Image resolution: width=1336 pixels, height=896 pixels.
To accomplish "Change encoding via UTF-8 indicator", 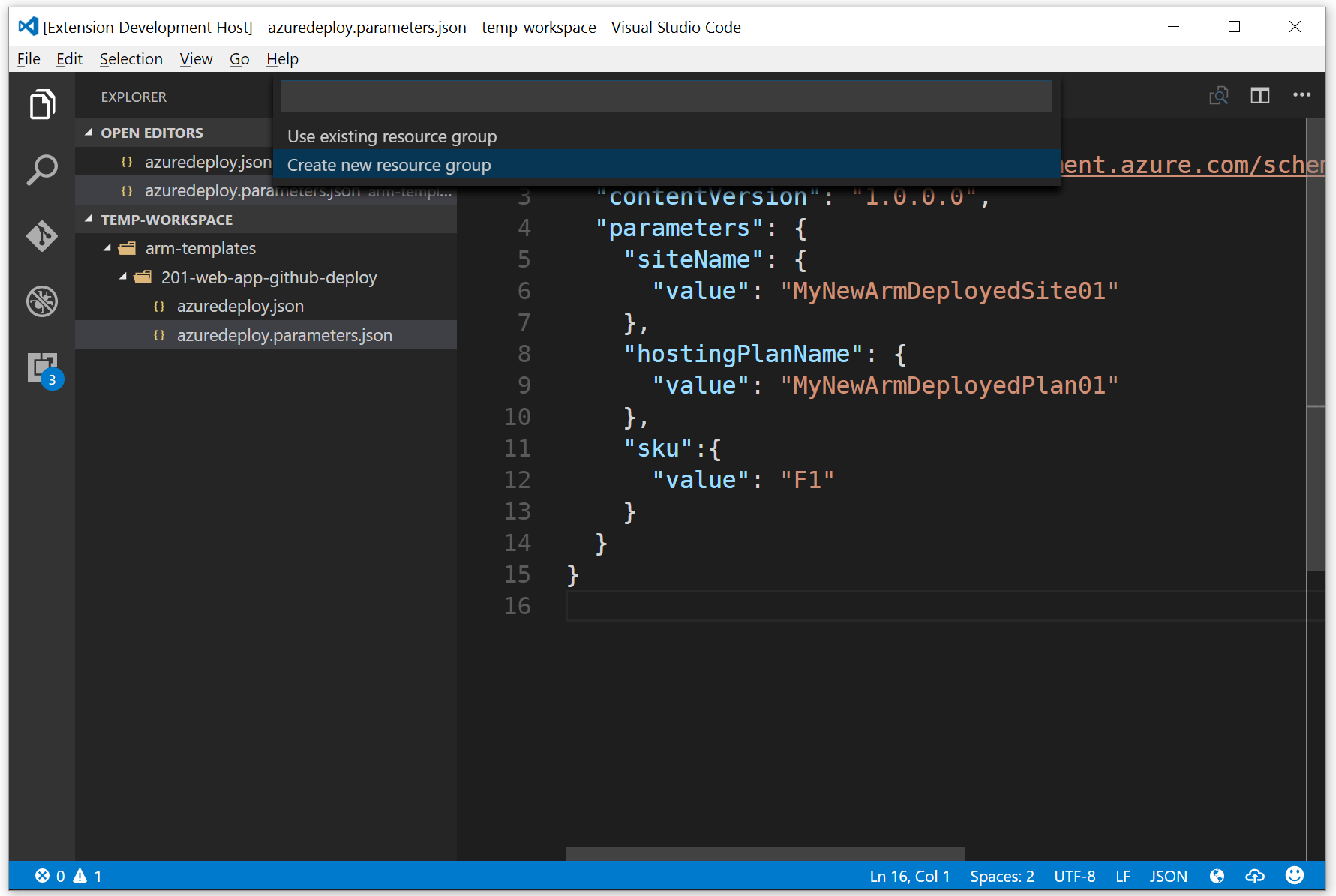I will point(1075,876).
